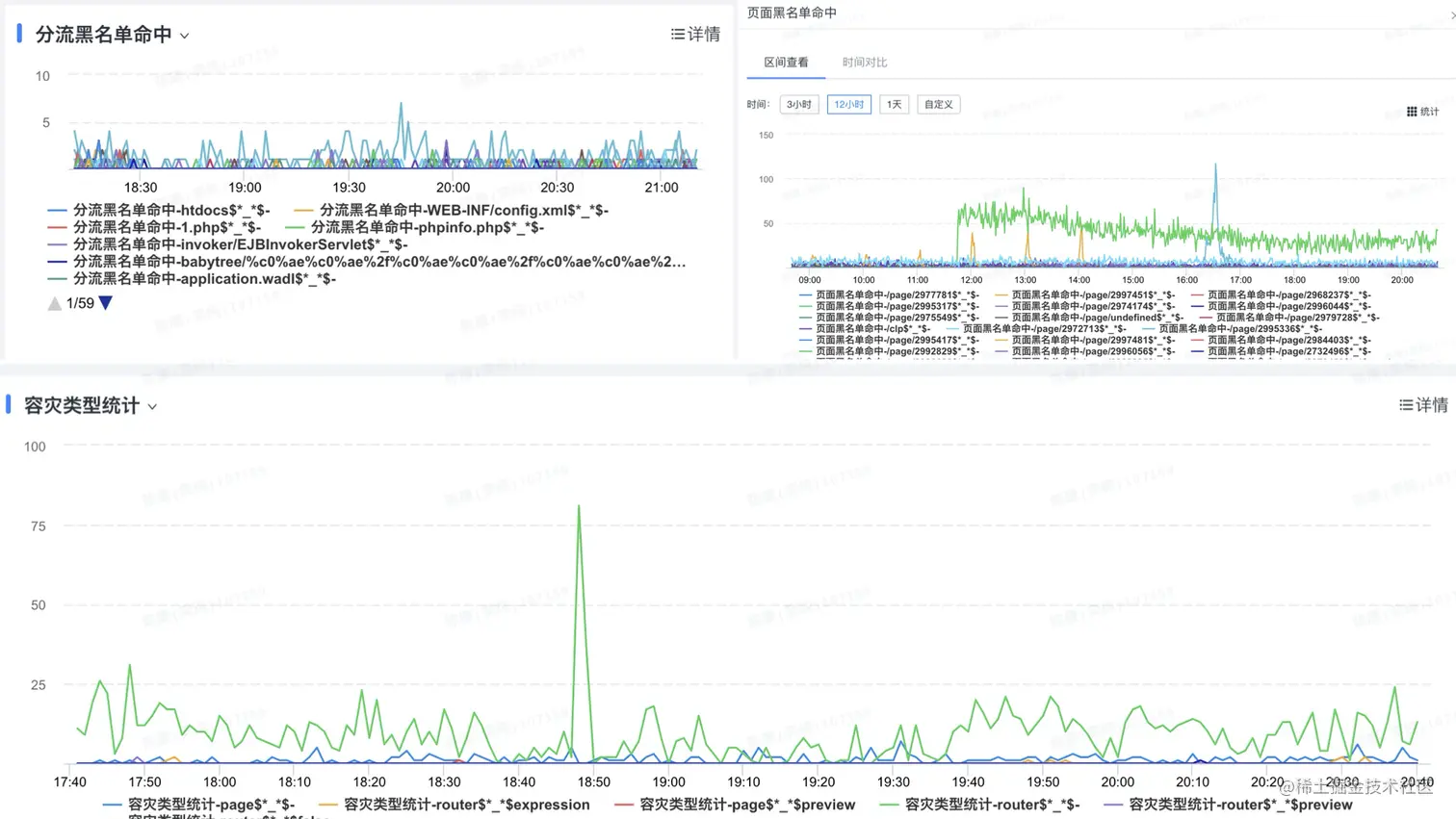1456x819 pixels.
Task: Toggle the /page/2979728 legend series
Action: 1289,318
